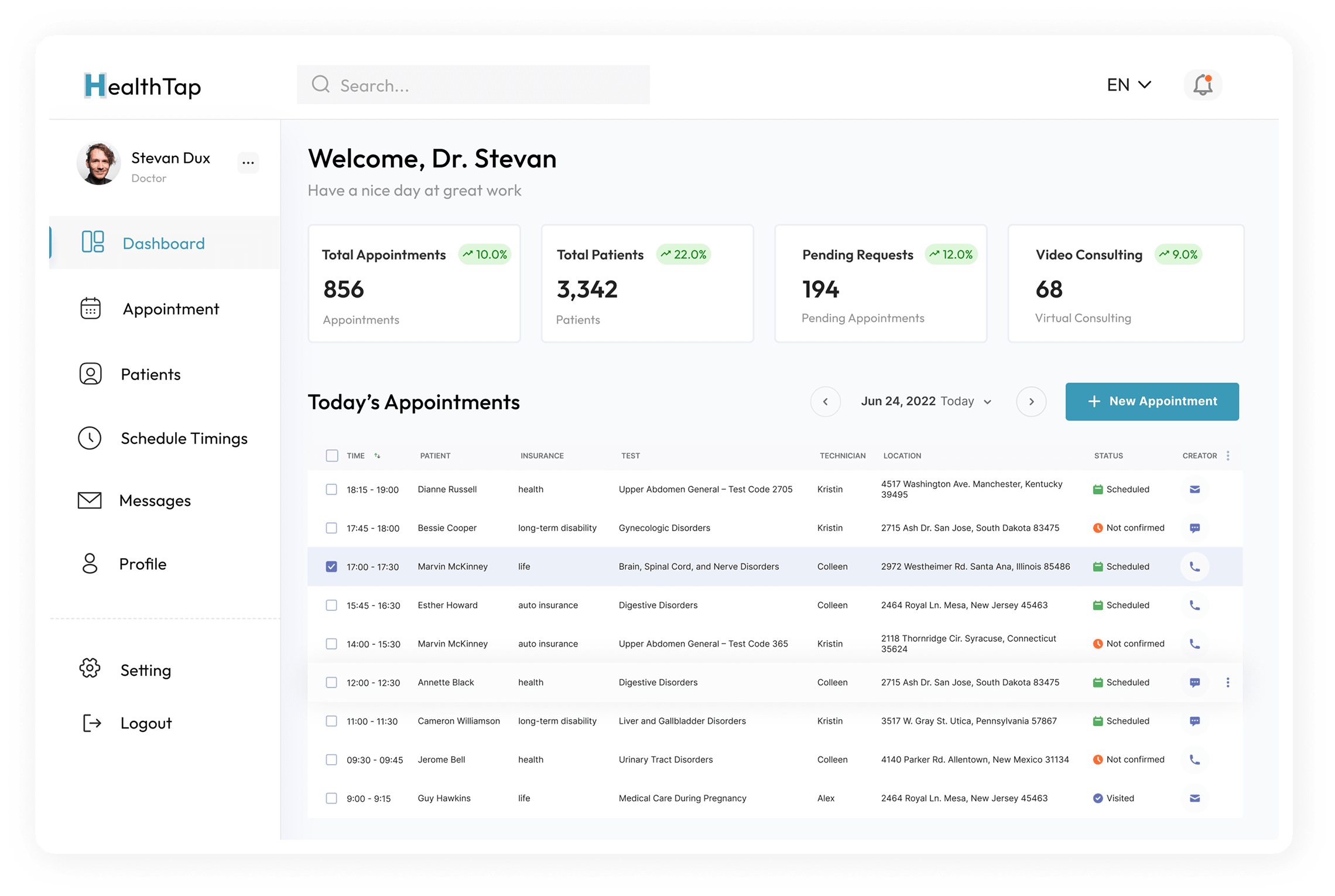The image size is (1335, 896).
Task: Tap the phone call icon for Marvin McKinney
Action: coord(1194,566)
